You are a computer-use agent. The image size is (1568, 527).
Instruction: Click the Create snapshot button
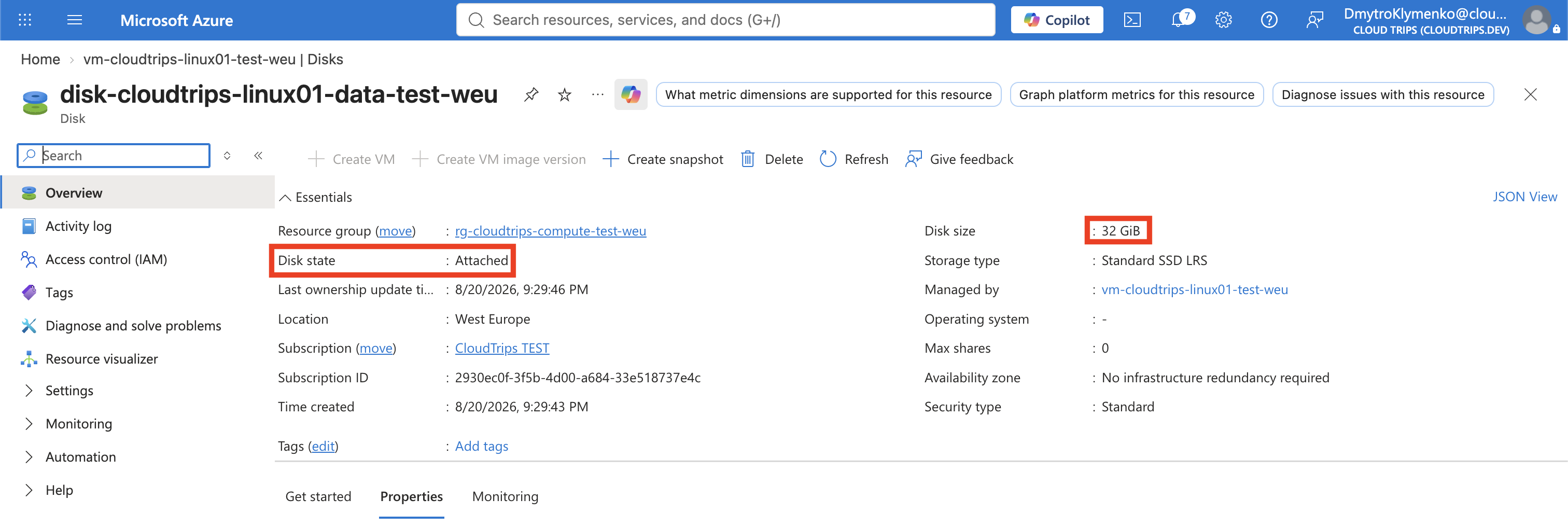663,159
